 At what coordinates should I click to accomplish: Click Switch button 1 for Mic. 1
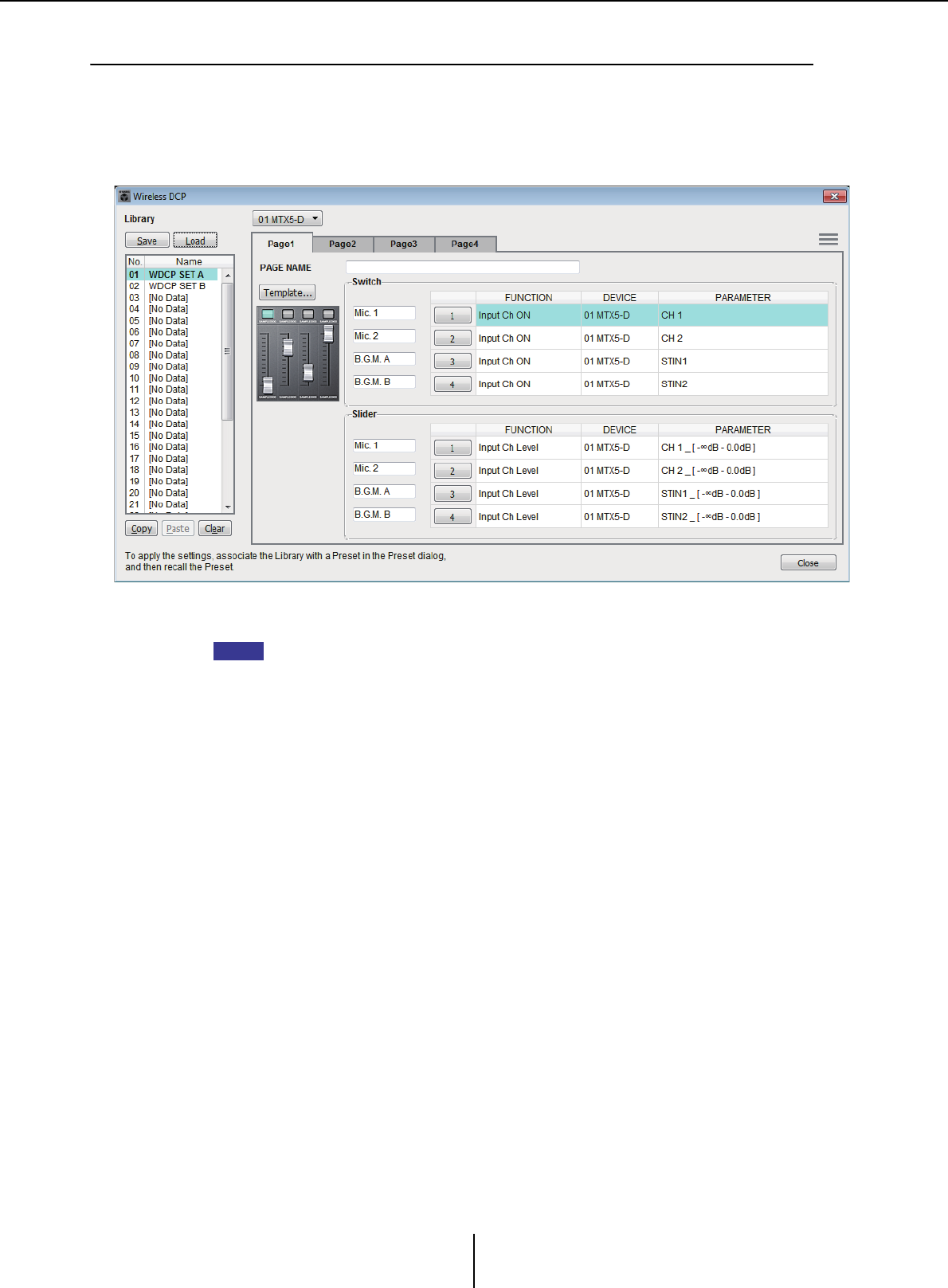coord(452,316)
